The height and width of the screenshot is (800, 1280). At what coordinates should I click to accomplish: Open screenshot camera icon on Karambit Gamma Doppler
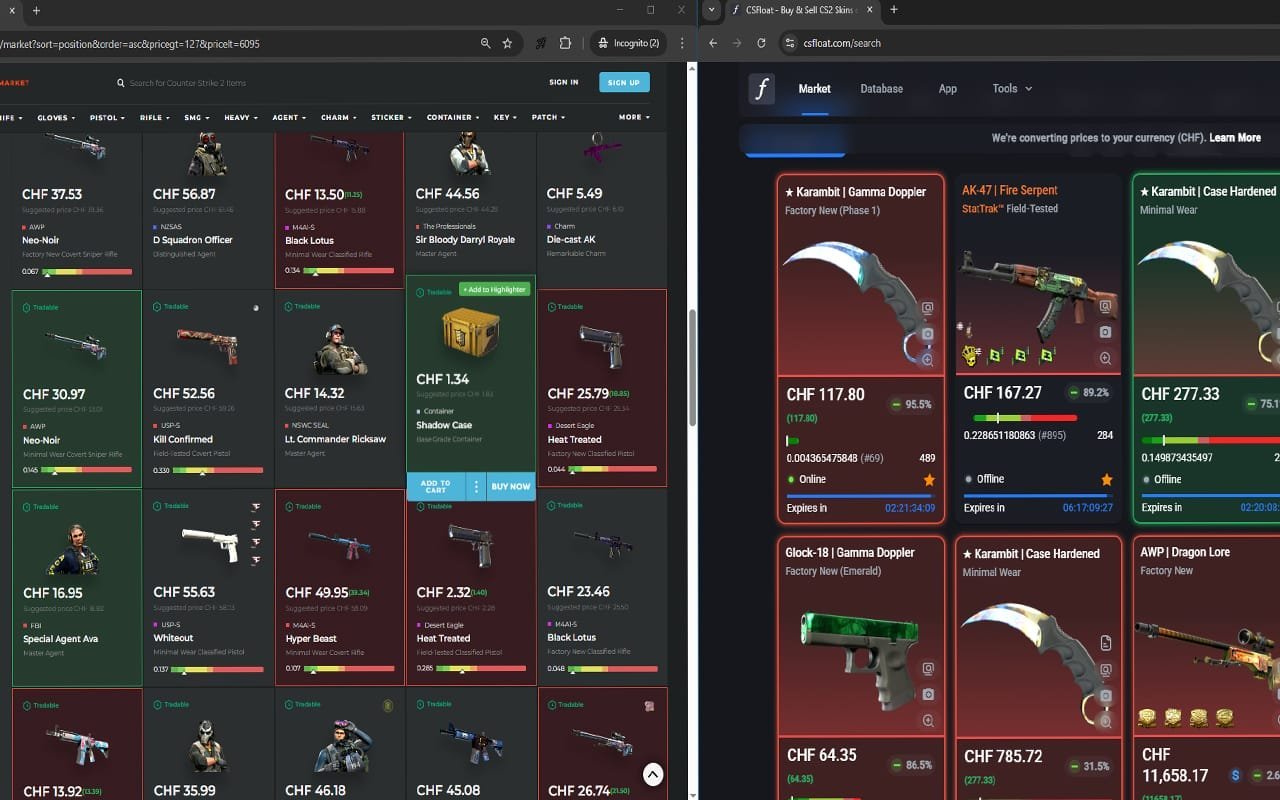pos(928,334)
